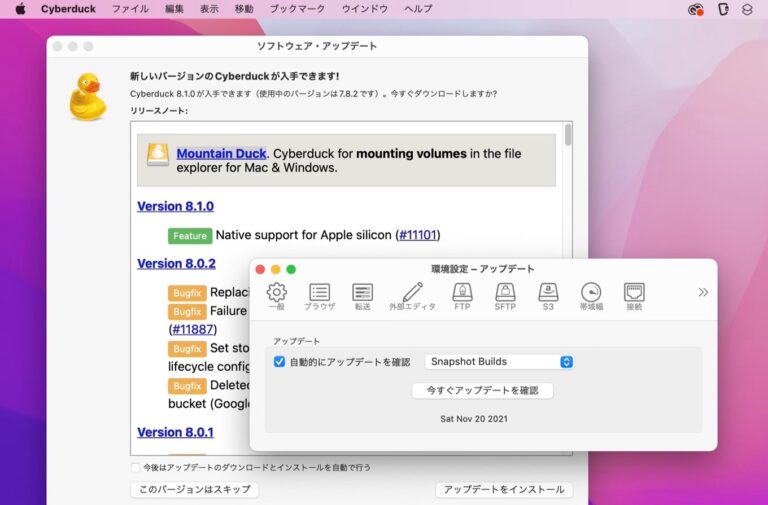
Task: Minimize the preferences window with yellow button
Action: point(276,269)
